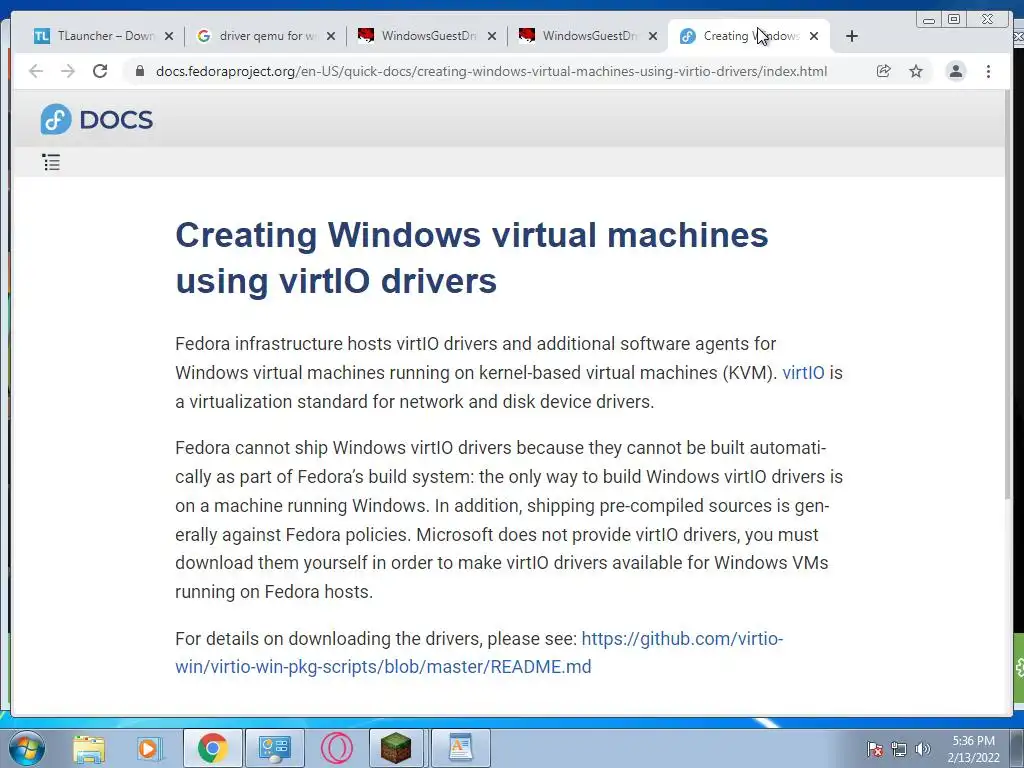Viewport: 1024px width, 768px height.
Task: Reload the current page
Action: [100, 71]
